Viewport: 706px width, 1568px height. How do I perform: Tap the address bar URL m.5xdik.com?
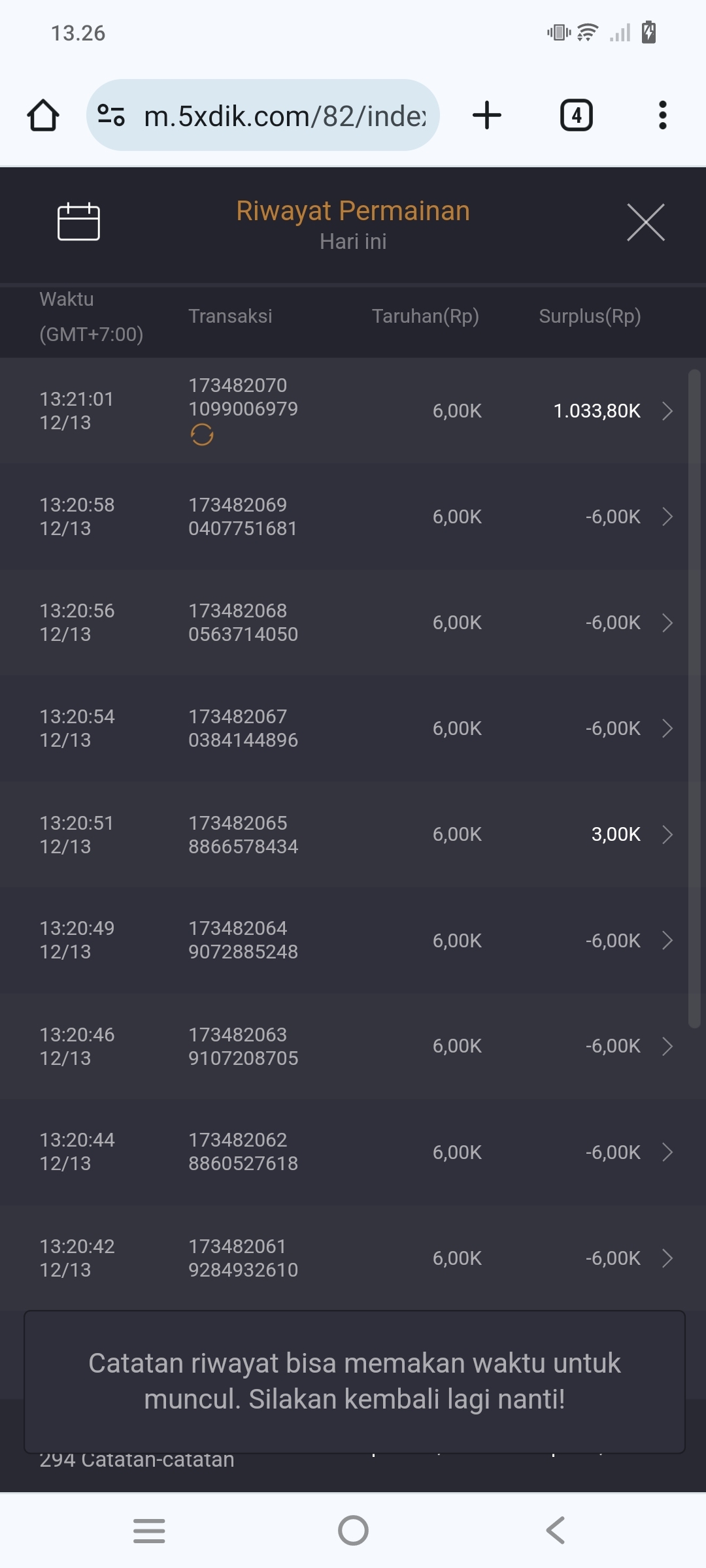[x=284, y=116]
